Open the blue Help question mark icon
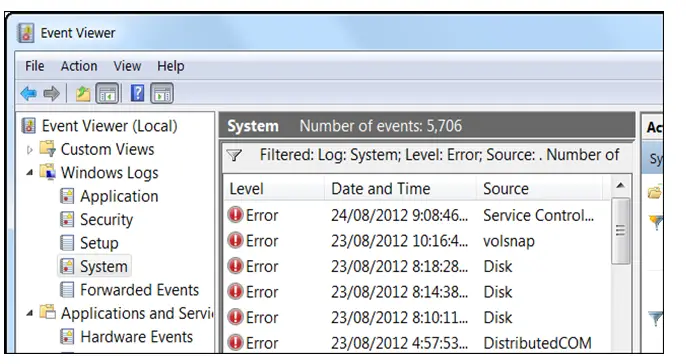686x364 pixels. (x=137, y=93)
